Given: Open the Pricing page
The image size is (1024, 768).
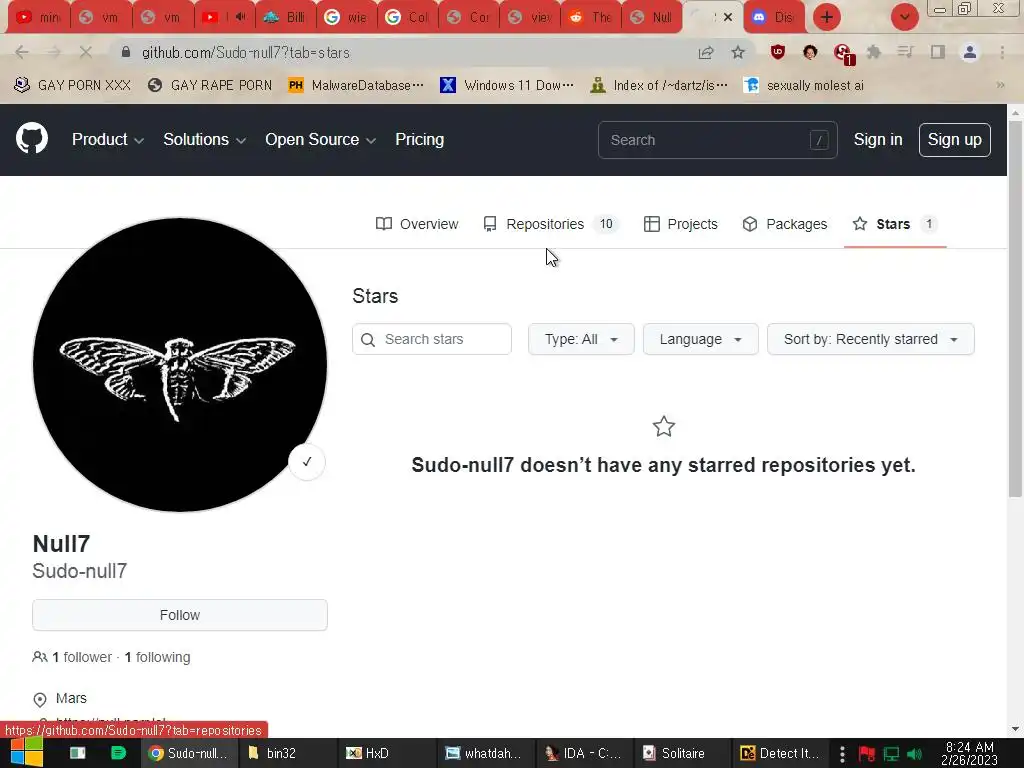Looking at the screenshot, I should point(419,140).
